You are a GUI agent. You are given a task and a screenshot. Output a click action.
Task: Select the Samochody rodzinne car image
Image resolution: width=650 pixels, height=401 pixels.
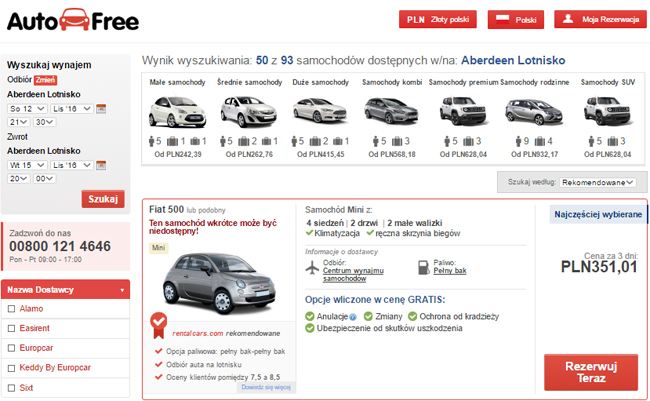pyautogui.click(x=534, y=112)
